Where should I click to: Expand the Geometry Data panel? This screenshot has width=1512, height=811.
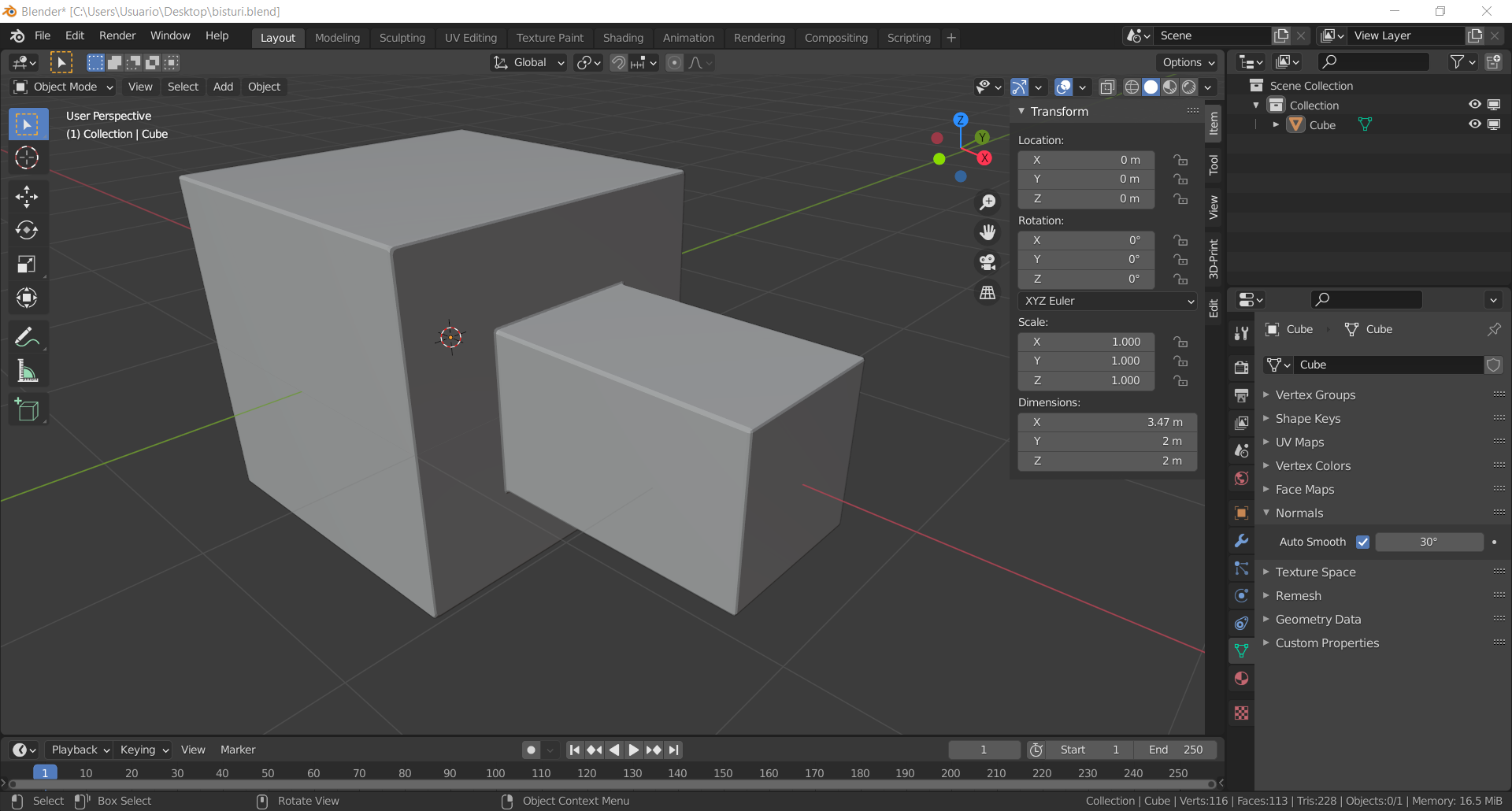point(1317,620)
